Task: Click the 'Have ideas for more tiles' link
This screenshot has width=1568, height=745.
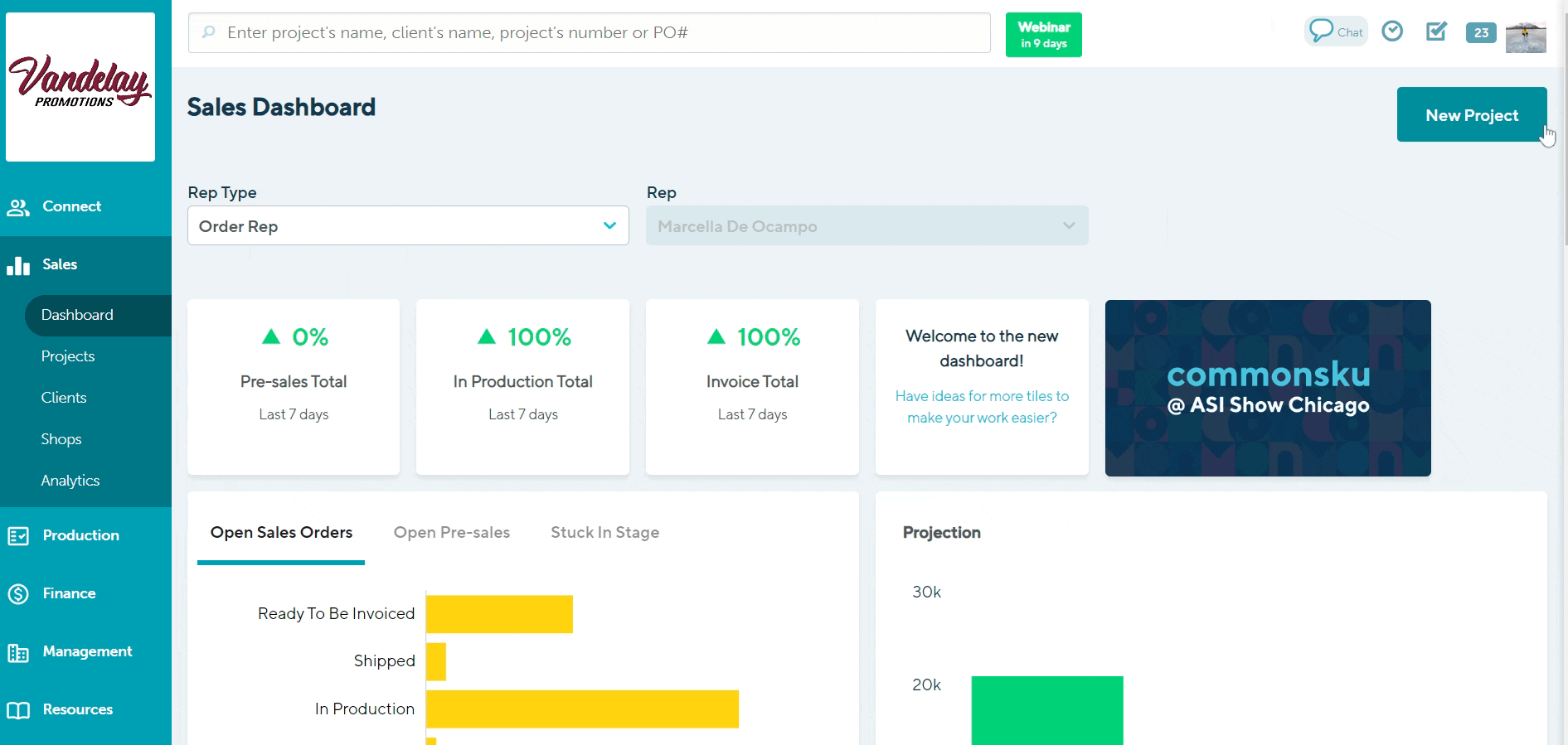Action: tap(982, 407)
